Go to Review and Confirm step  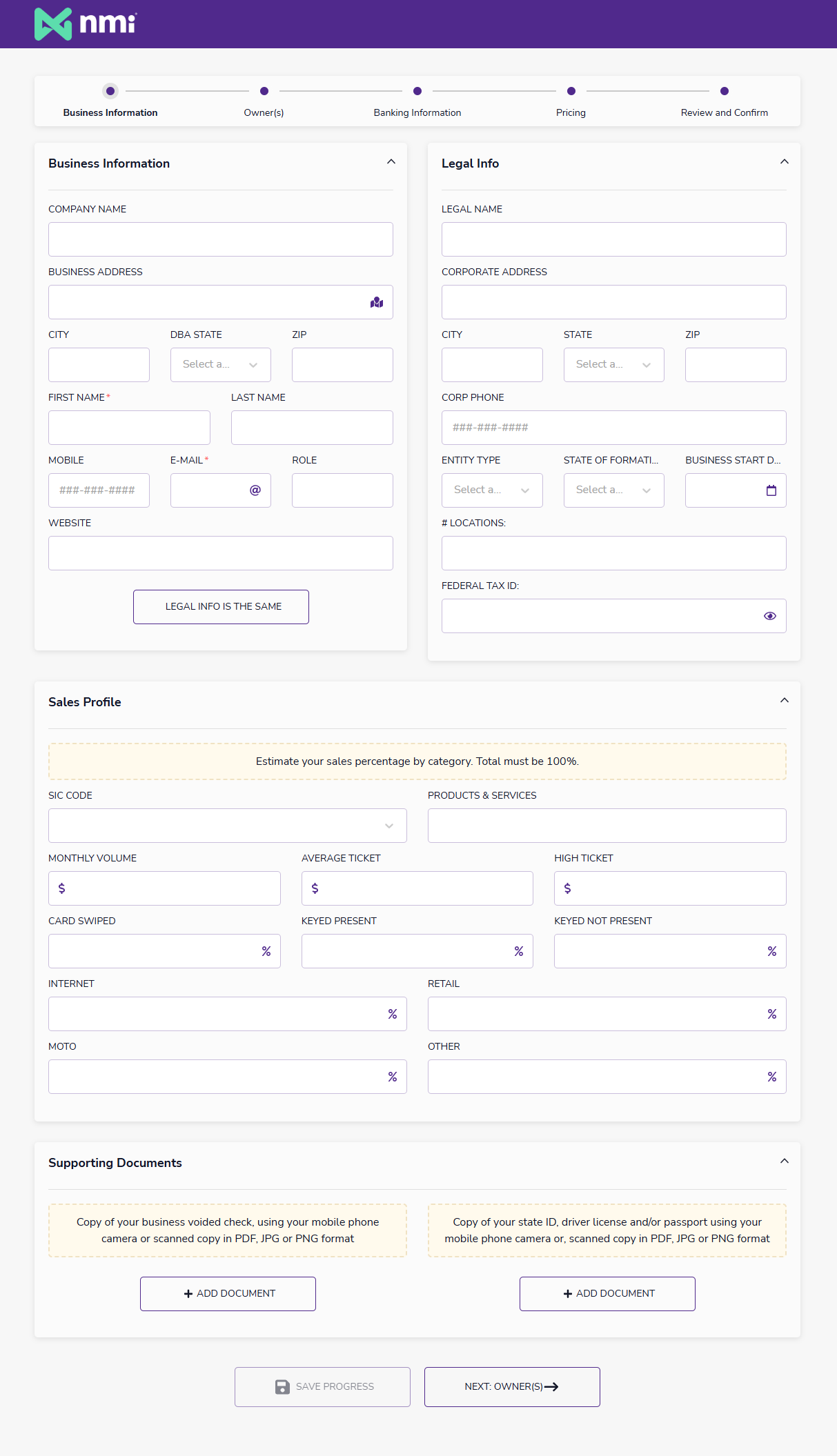pos(725,101)
